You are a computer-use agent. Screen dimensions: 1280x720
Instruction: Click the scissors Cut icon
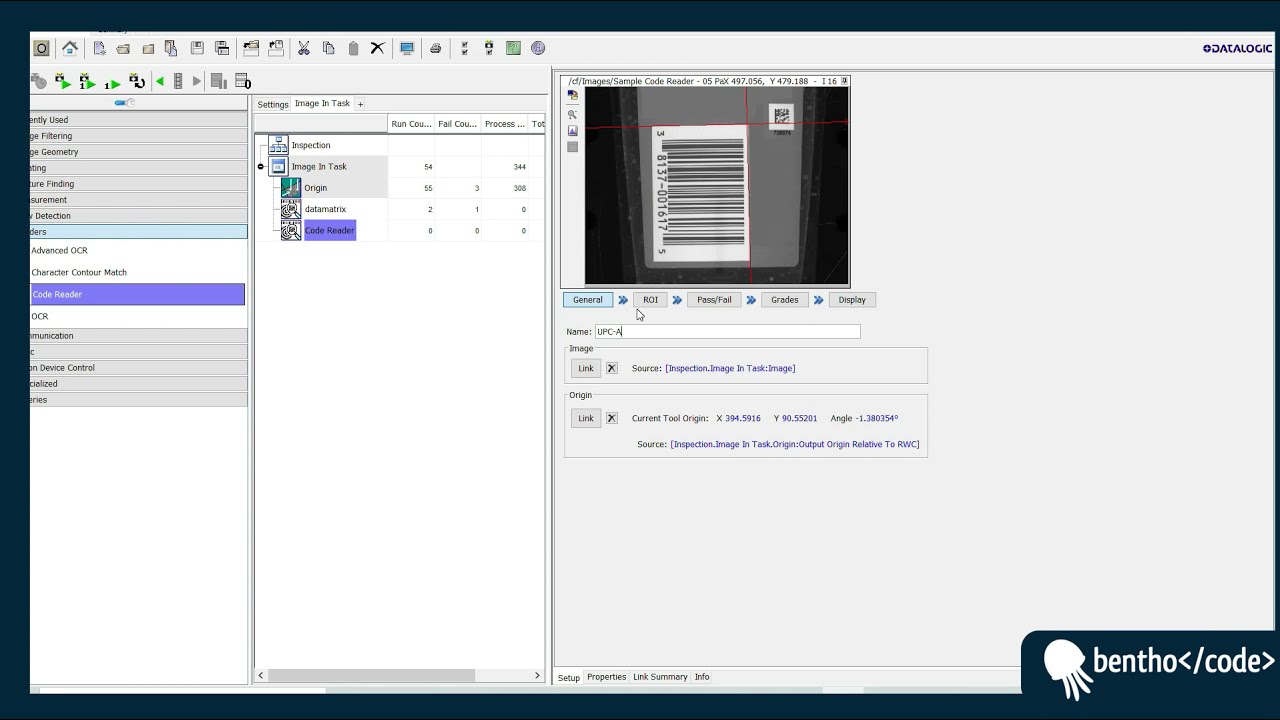pos(303,48)
